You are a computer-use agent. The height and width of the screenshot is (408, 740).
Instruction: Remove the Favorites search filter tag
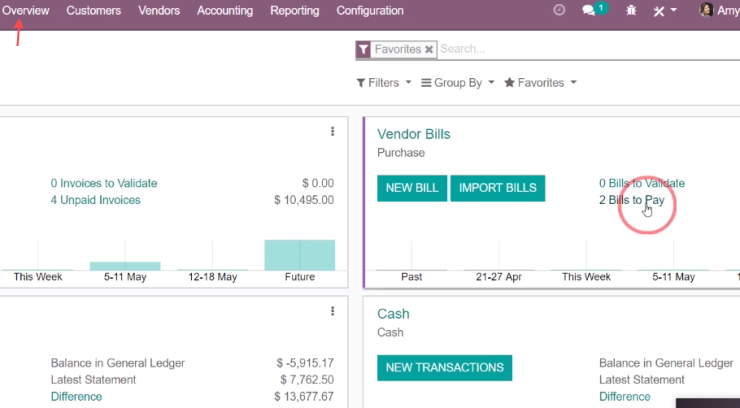429,50
